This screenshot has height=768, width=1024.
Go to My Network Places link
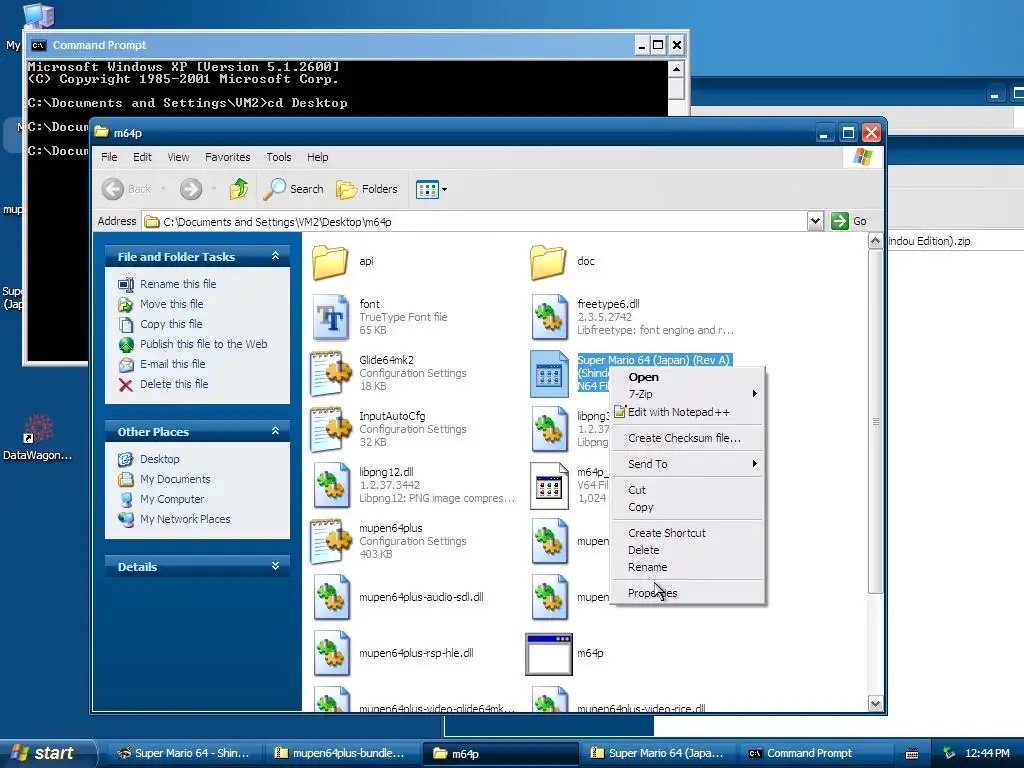(185, 519)
